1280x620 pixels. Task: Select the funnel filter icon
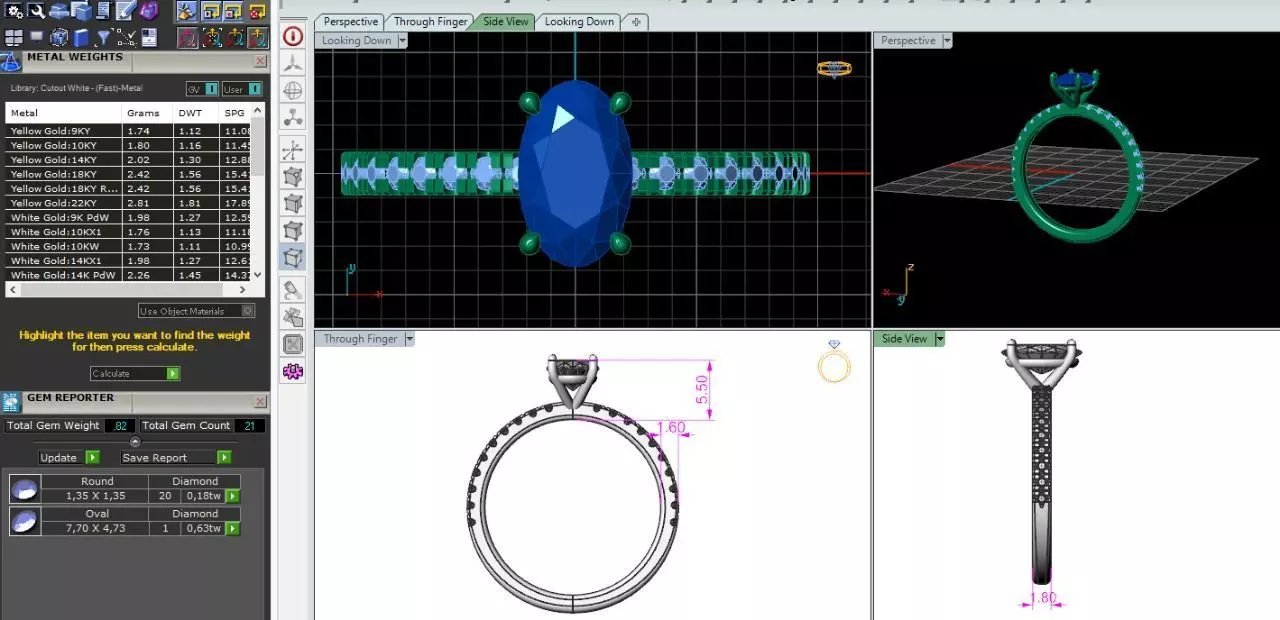coord(103,37)
